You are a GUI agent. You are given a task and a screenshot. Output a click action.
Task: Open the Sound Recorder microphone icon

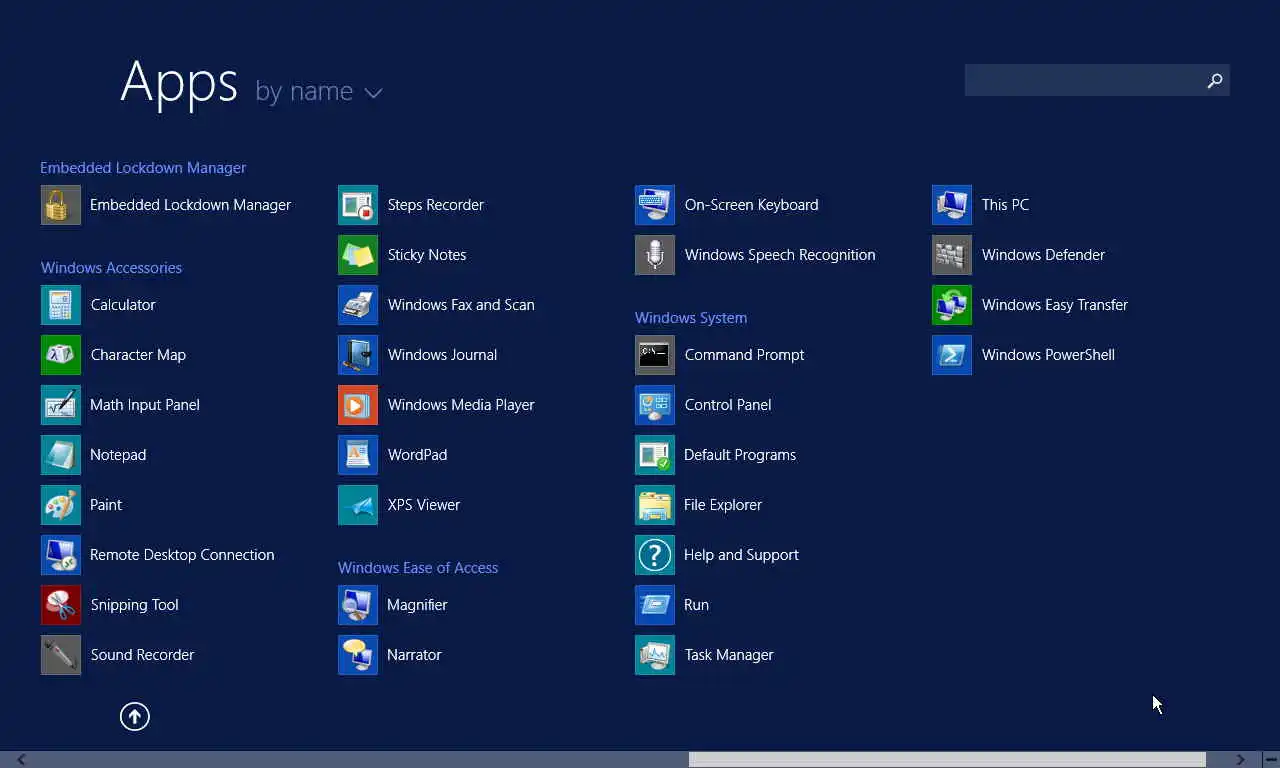pyautogui.click(x=61, y=655)
